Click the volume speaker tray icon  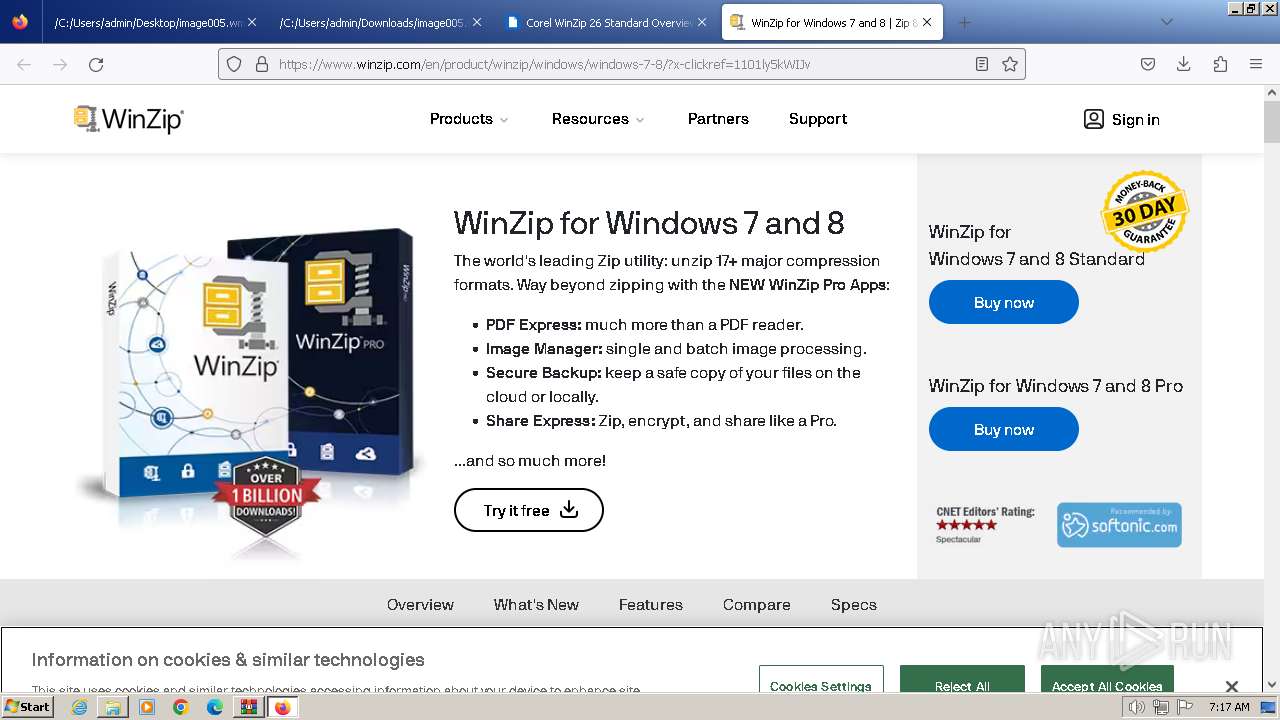point(1137,707)
